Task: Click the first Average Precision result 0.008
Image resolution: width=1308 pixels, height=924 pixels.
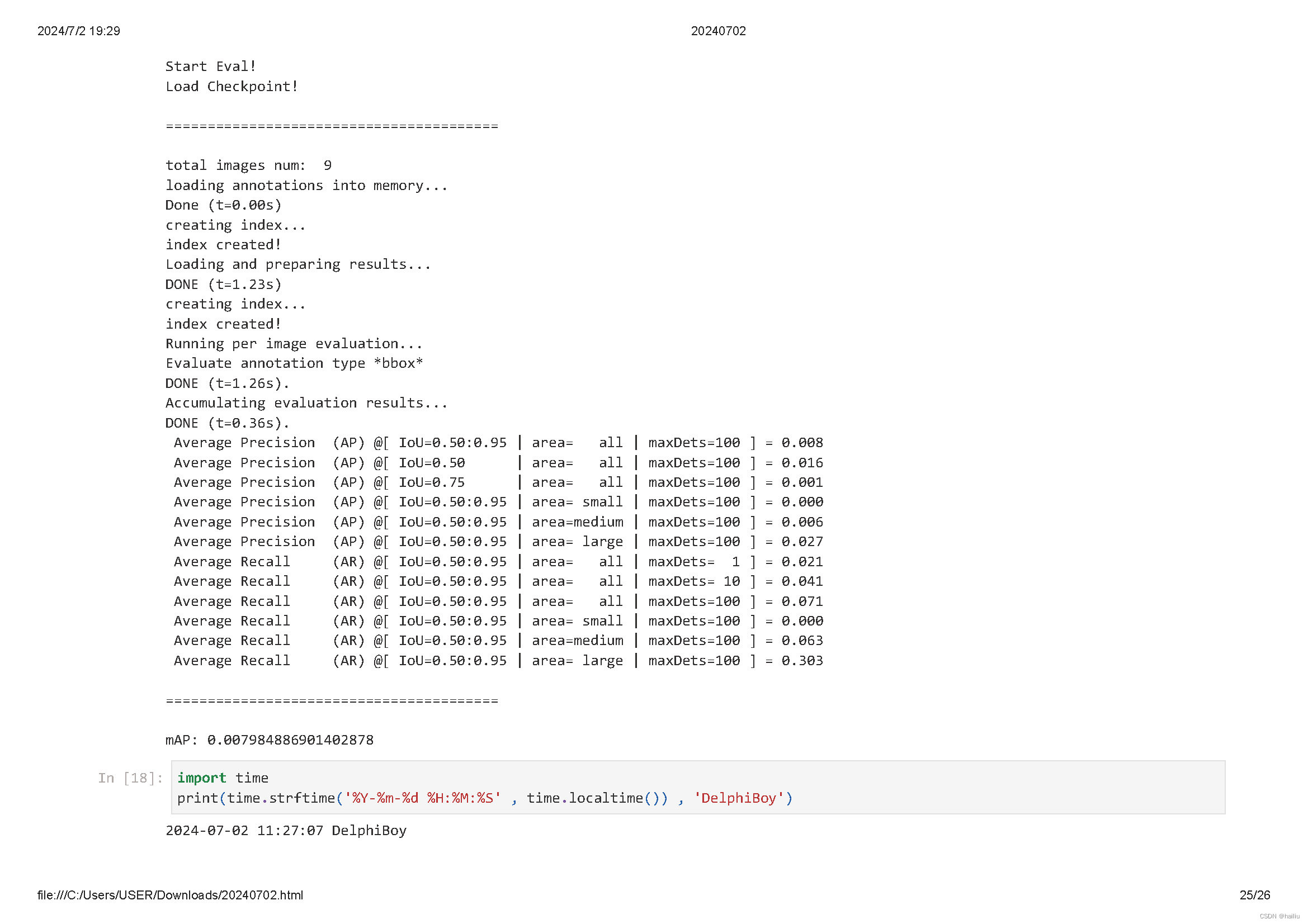Action: click(x=801, y=442)
